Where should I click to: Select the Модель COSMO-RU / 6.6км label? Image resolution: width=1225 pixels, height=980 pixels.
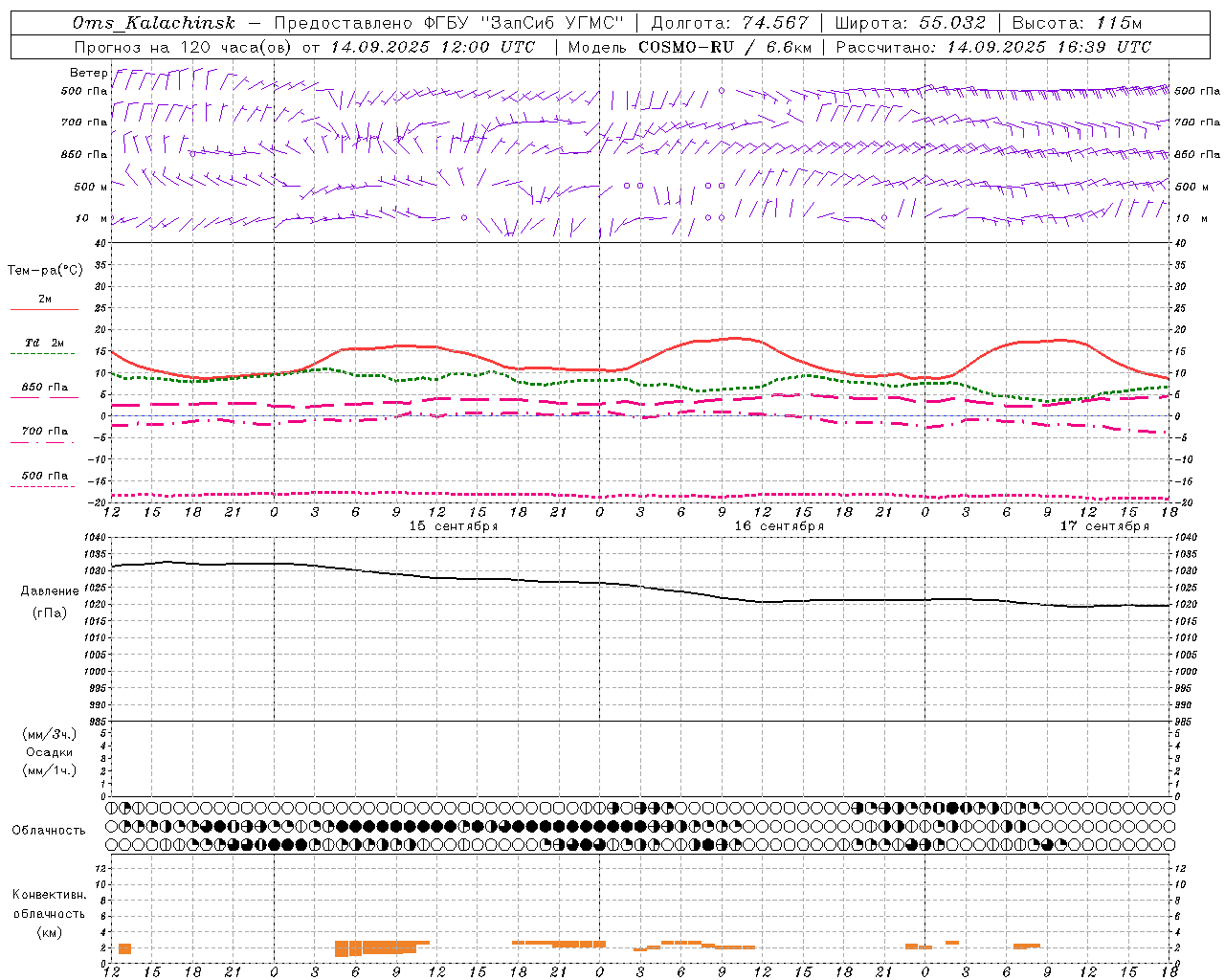click(690, 47)
